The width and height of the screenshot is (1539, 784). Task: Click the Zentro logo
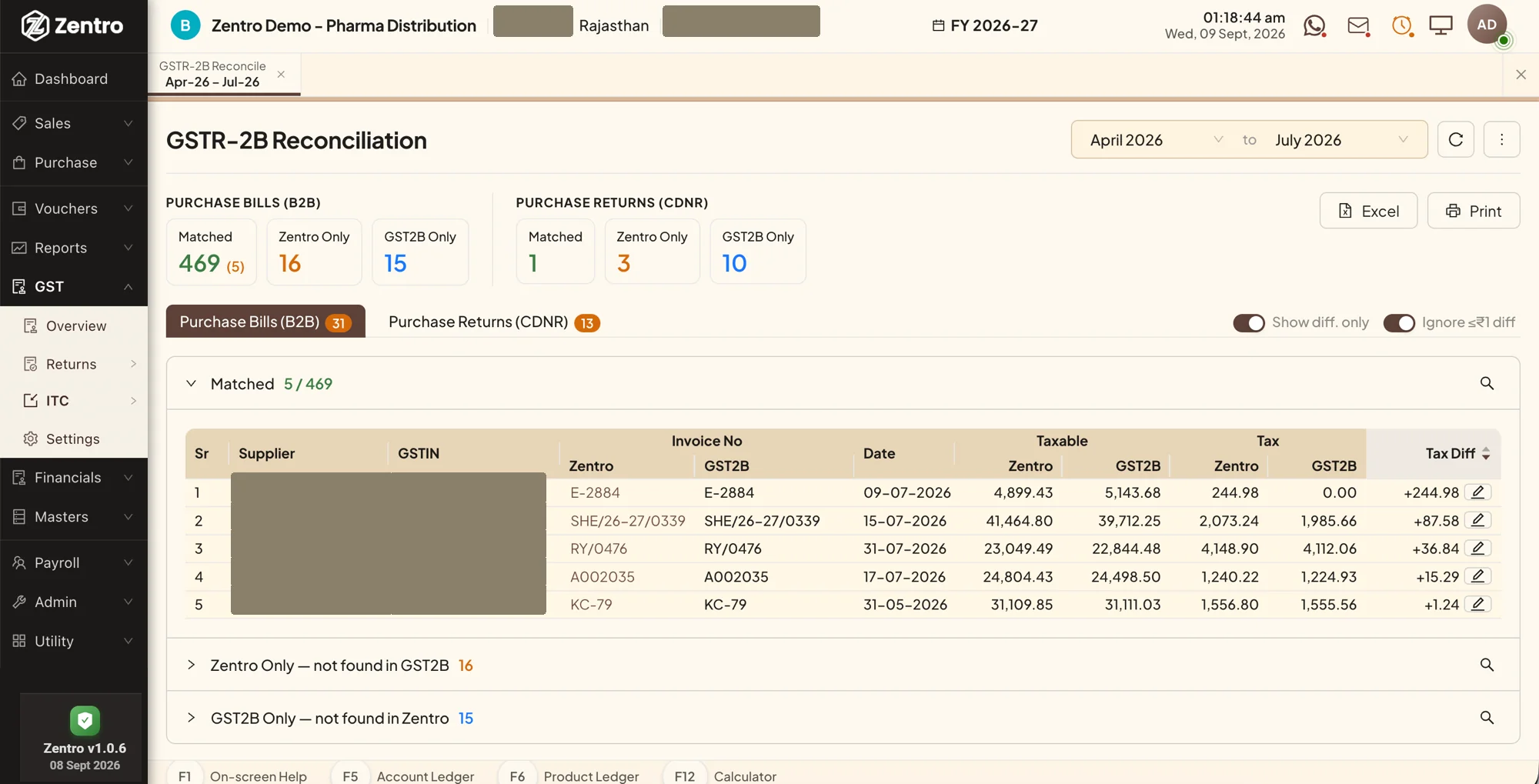click(72, 25)
